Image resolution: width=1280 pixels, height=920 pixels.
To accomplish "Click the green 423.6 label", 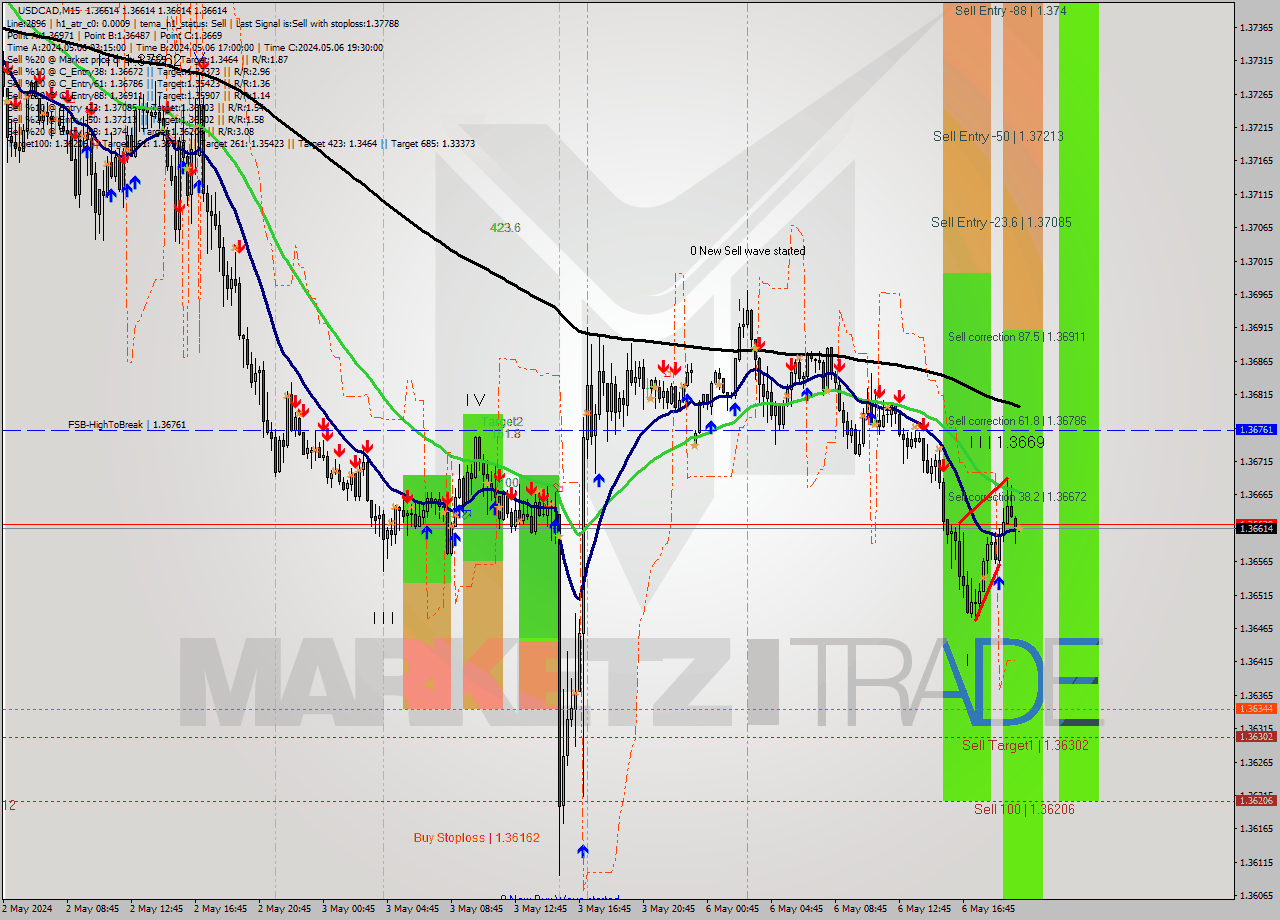I will (x=505, y=228).
